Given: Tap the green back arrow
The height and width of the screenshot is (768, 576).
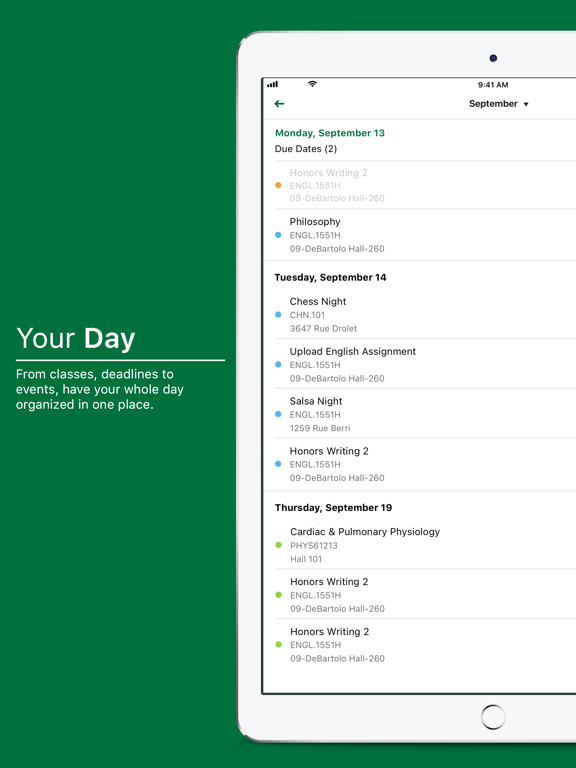Looking at the screenshot, I should point(279,104).
